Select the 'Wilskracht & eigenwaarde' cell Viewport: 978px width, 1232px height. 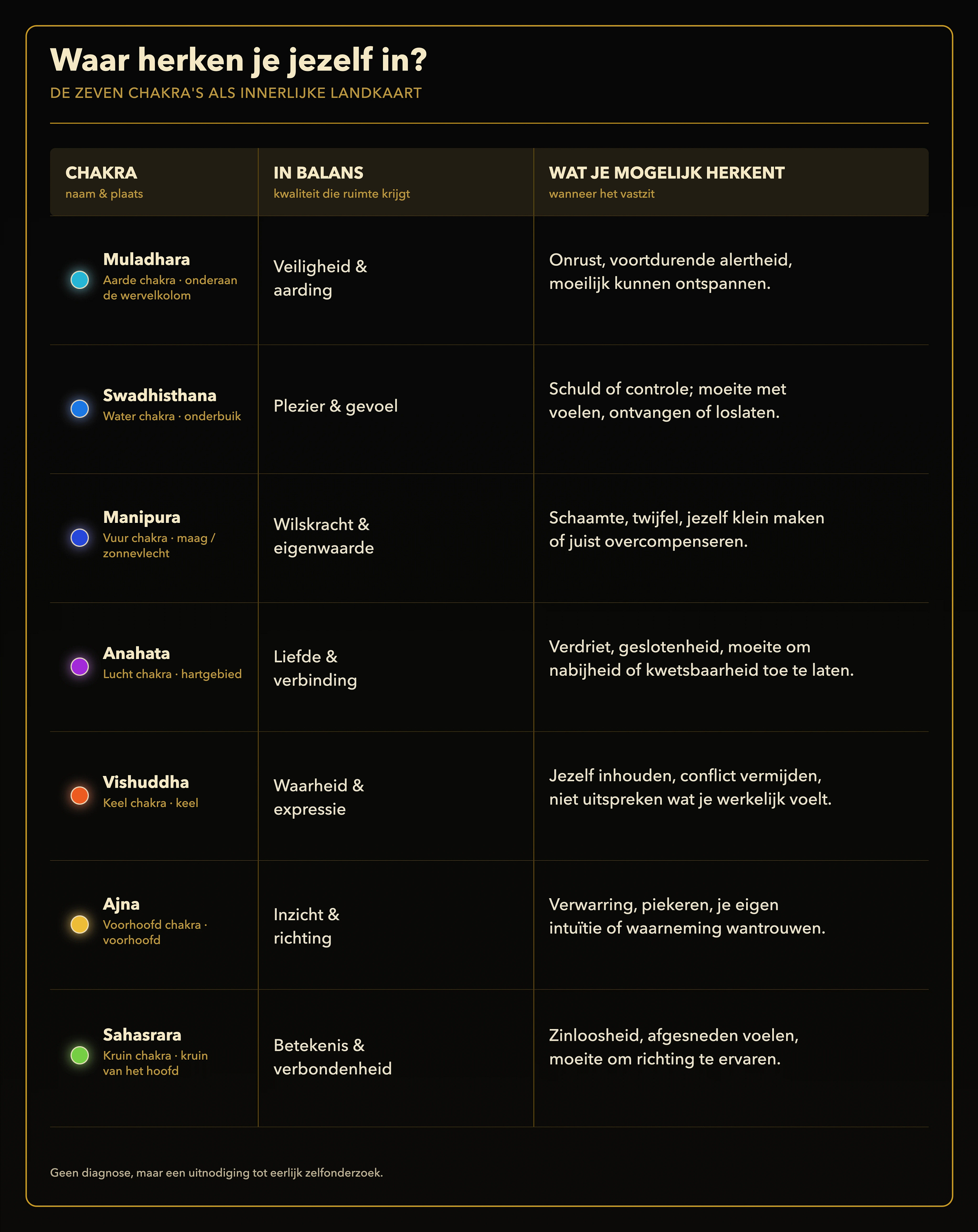coord(324,536)
